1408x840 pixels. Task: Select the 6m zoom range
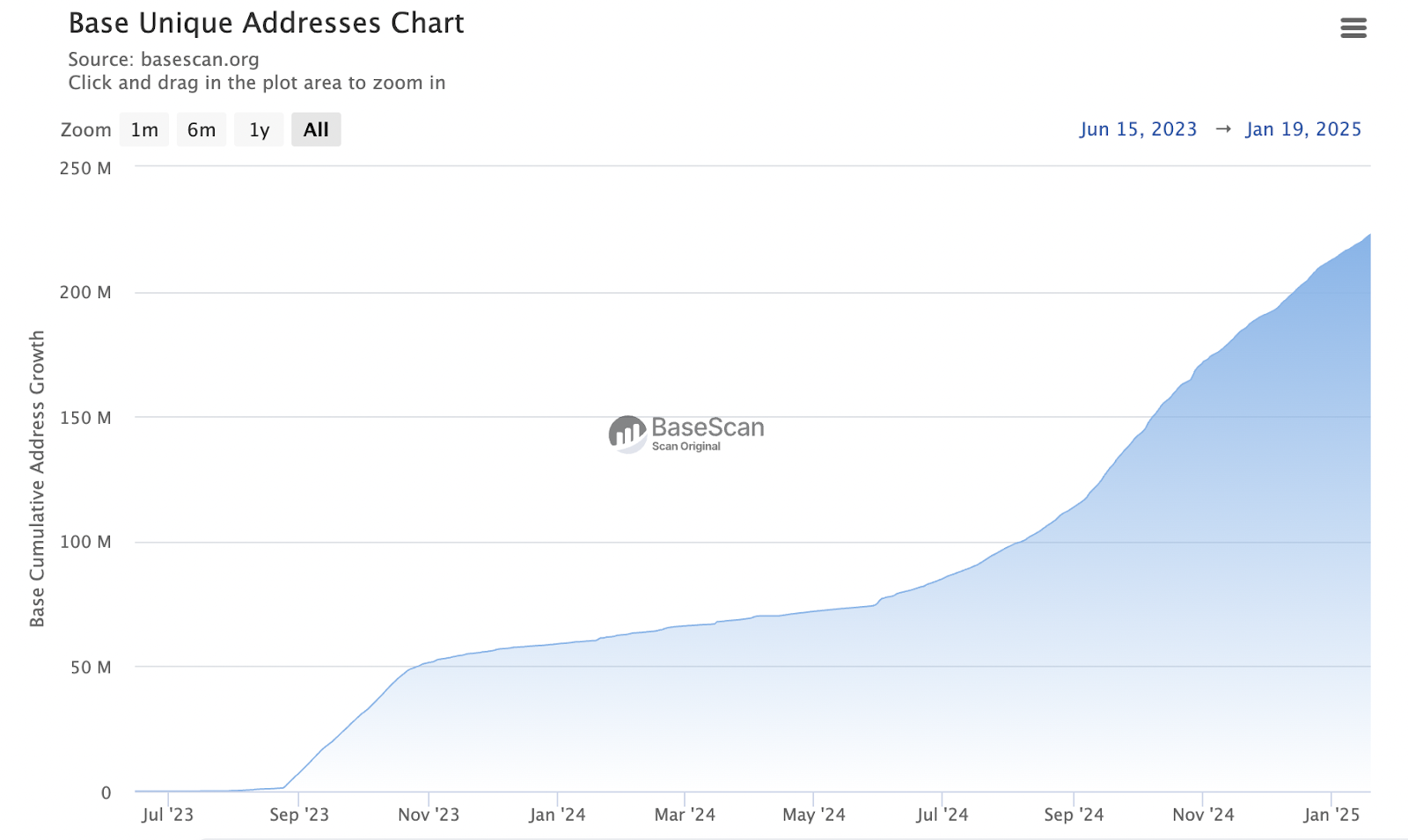[x=202, y=130]
